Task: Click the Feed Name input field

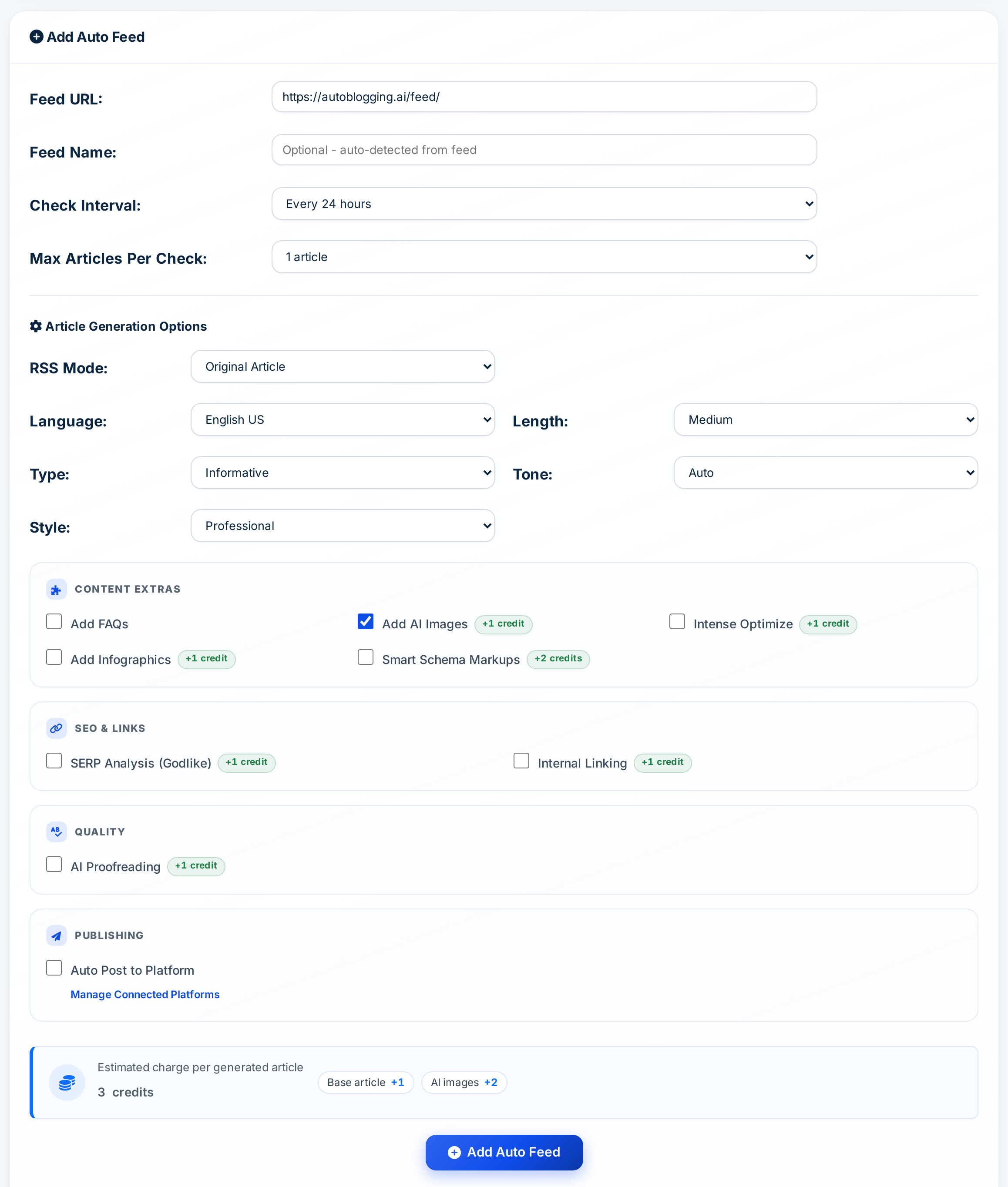Action: click(544, 150)
